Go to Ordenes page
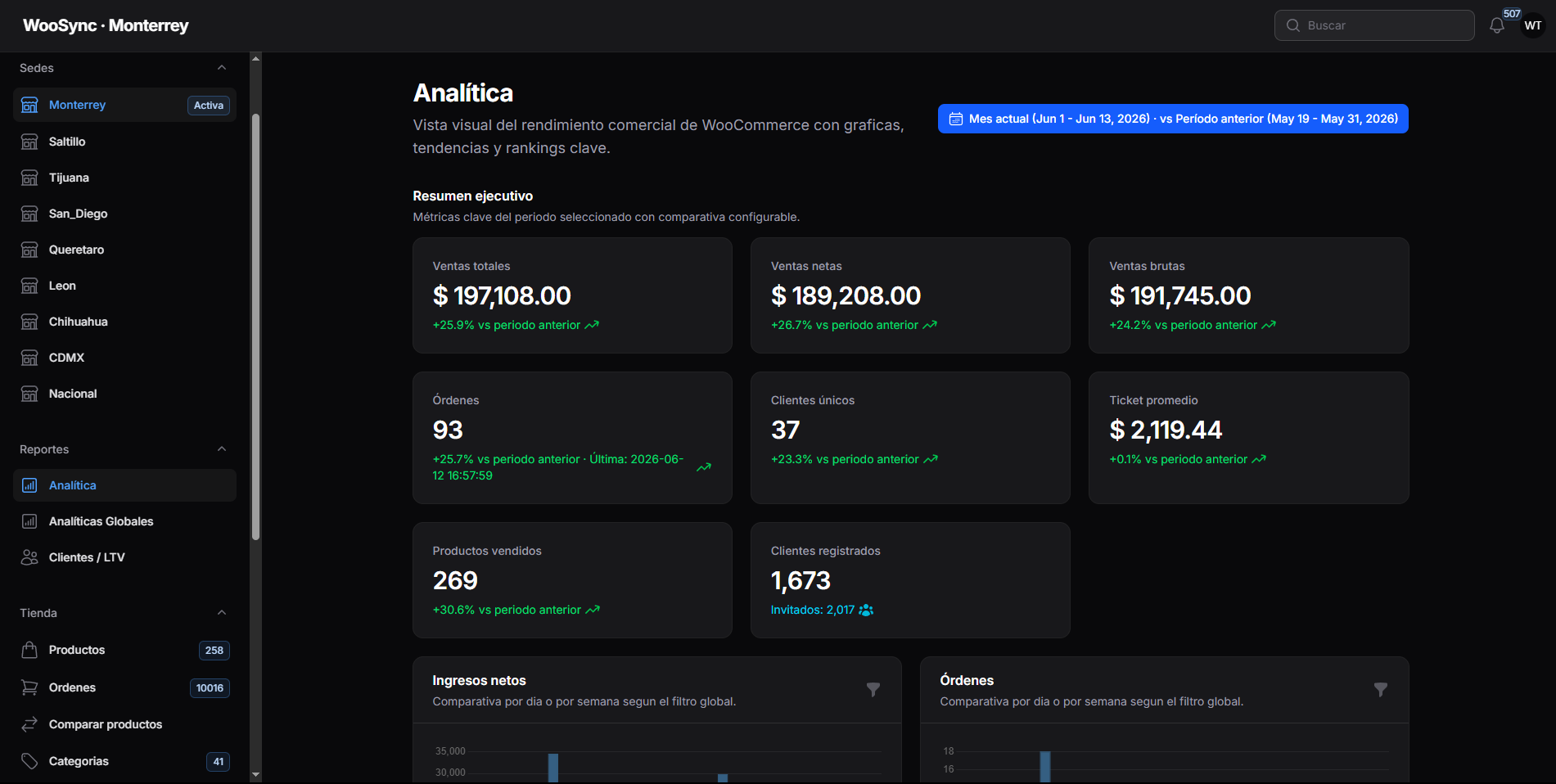The height and width of the screenshot is (784, 1556). coord(124,687)
